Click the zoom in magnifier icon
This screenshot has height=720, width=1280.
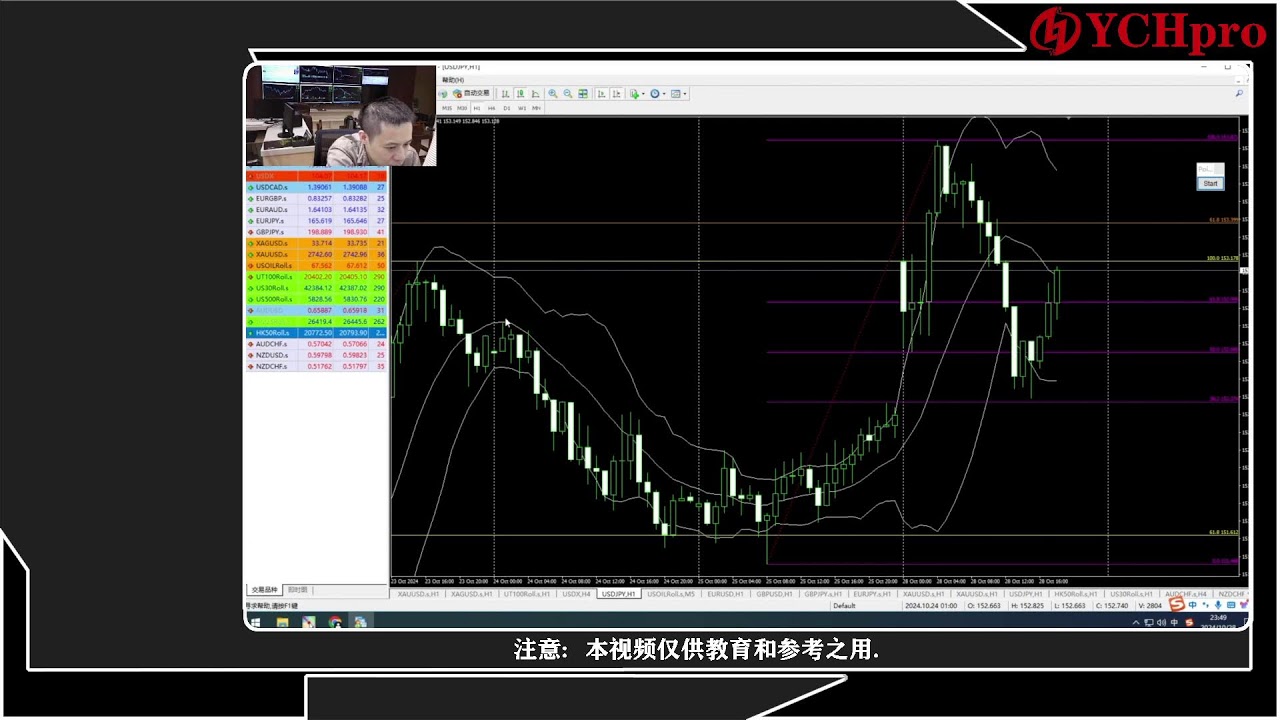point(553,93)
